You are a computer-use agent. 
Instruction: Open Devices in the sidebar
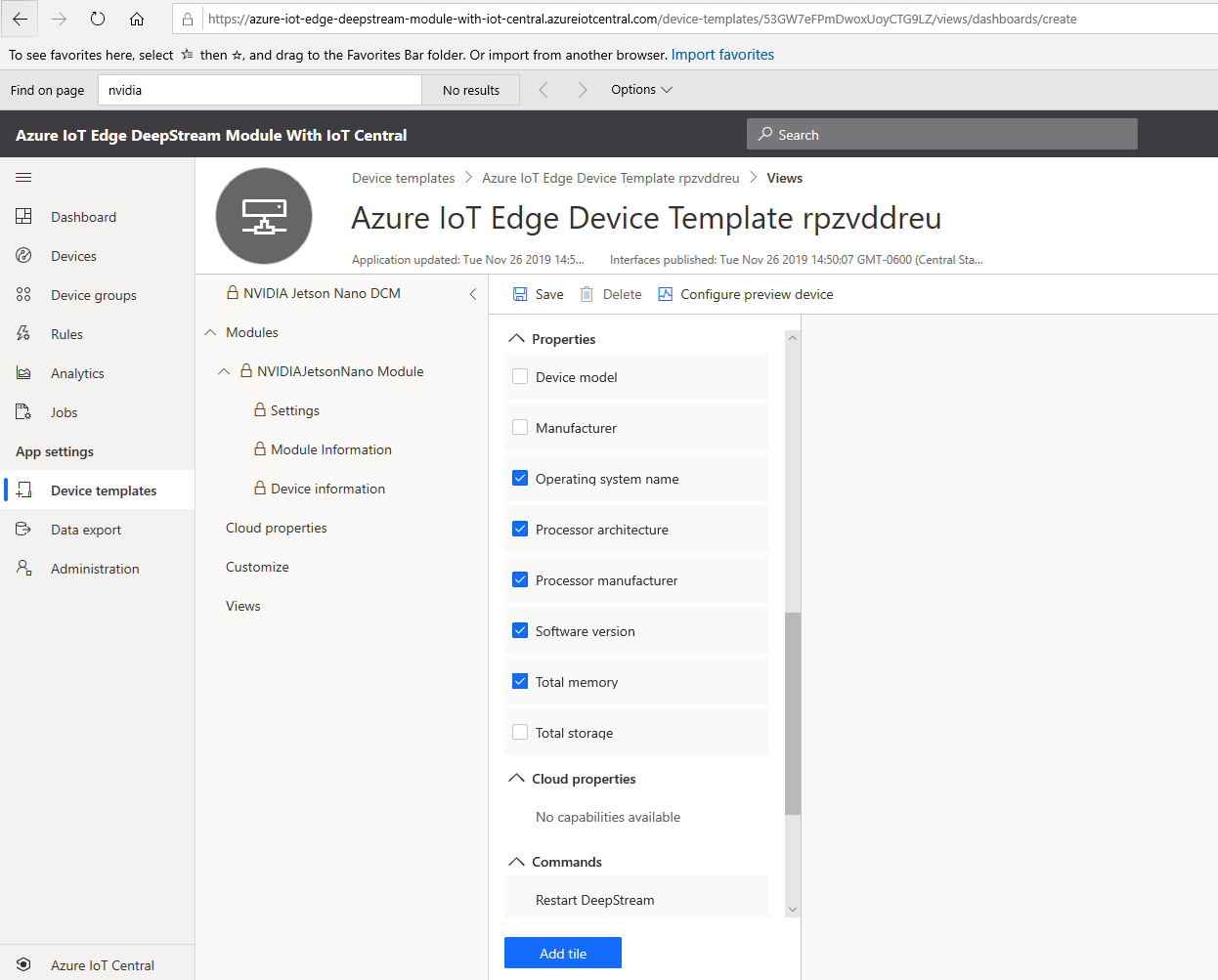pyautogui.click(x=73, y=256)
